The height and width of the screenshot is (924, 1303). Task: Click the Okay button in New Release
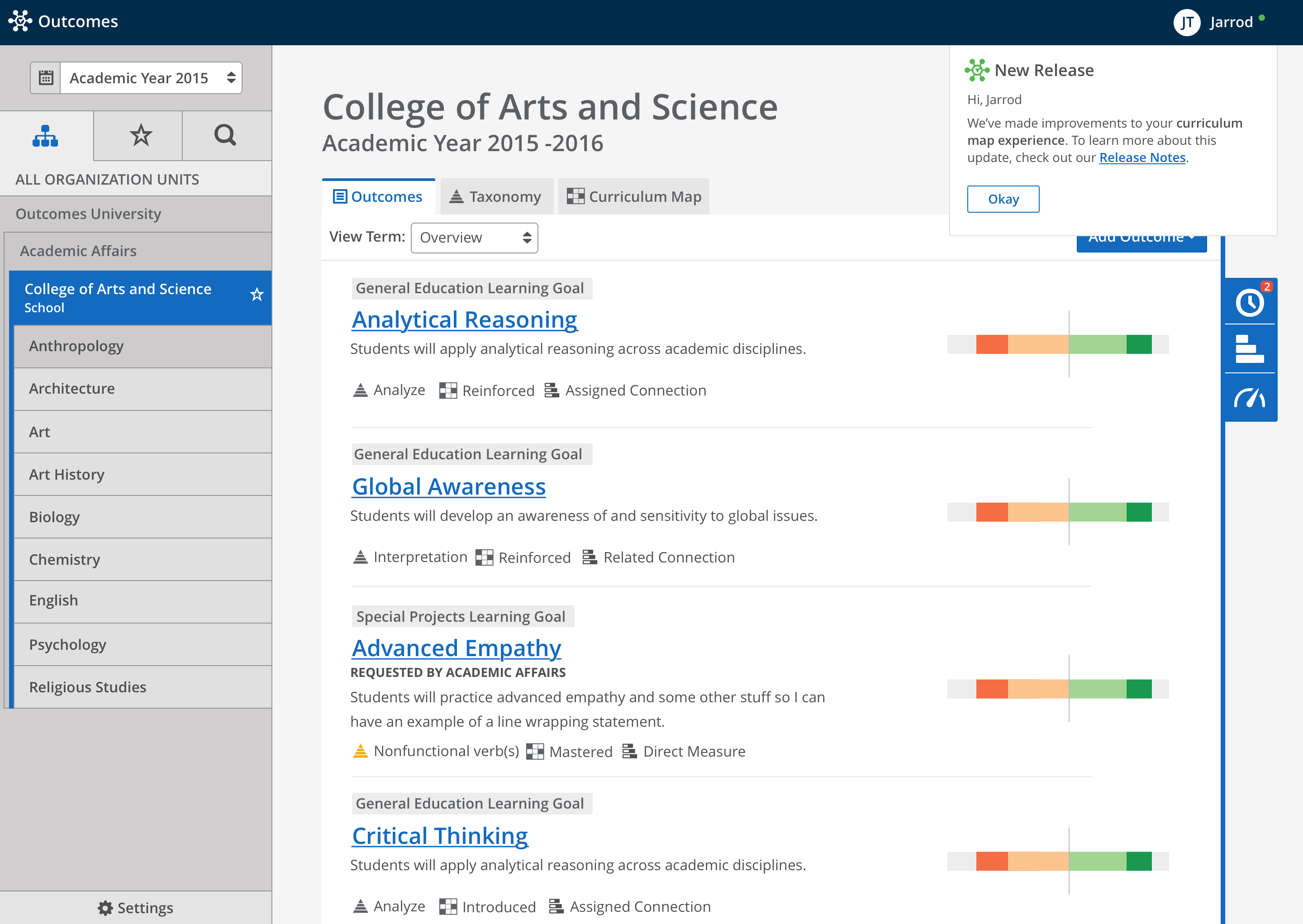tap(1003, 199)
